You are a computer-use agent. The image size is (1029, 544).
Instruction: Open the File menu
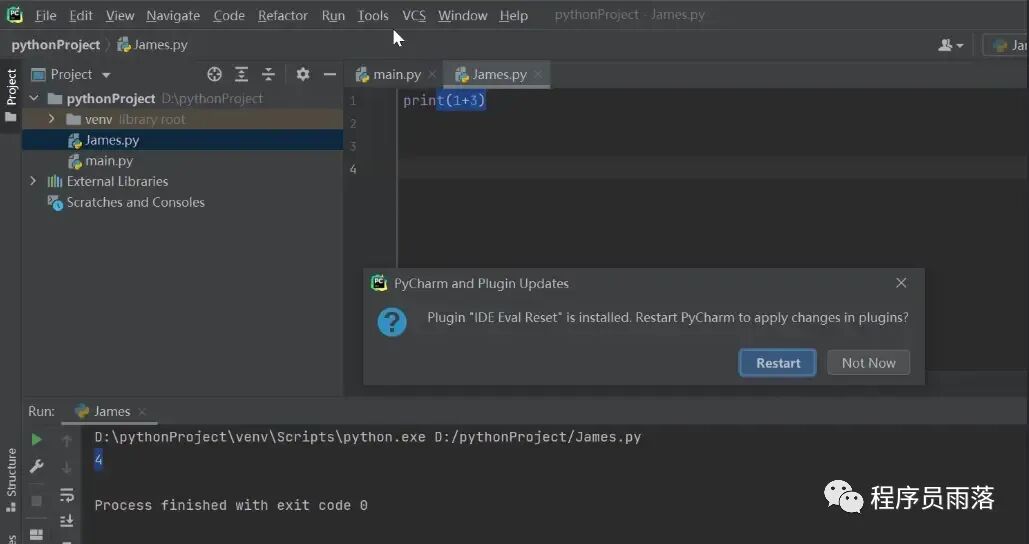click(x=45, y=15)
